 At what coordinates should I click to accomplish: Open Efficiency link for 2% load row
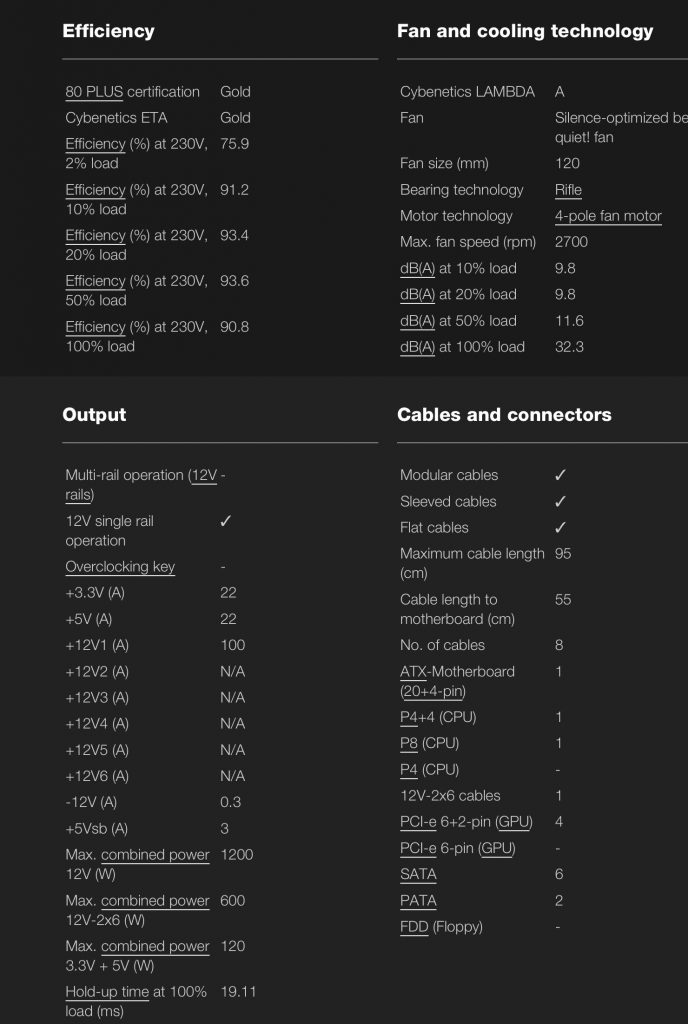tap(95, 144)
